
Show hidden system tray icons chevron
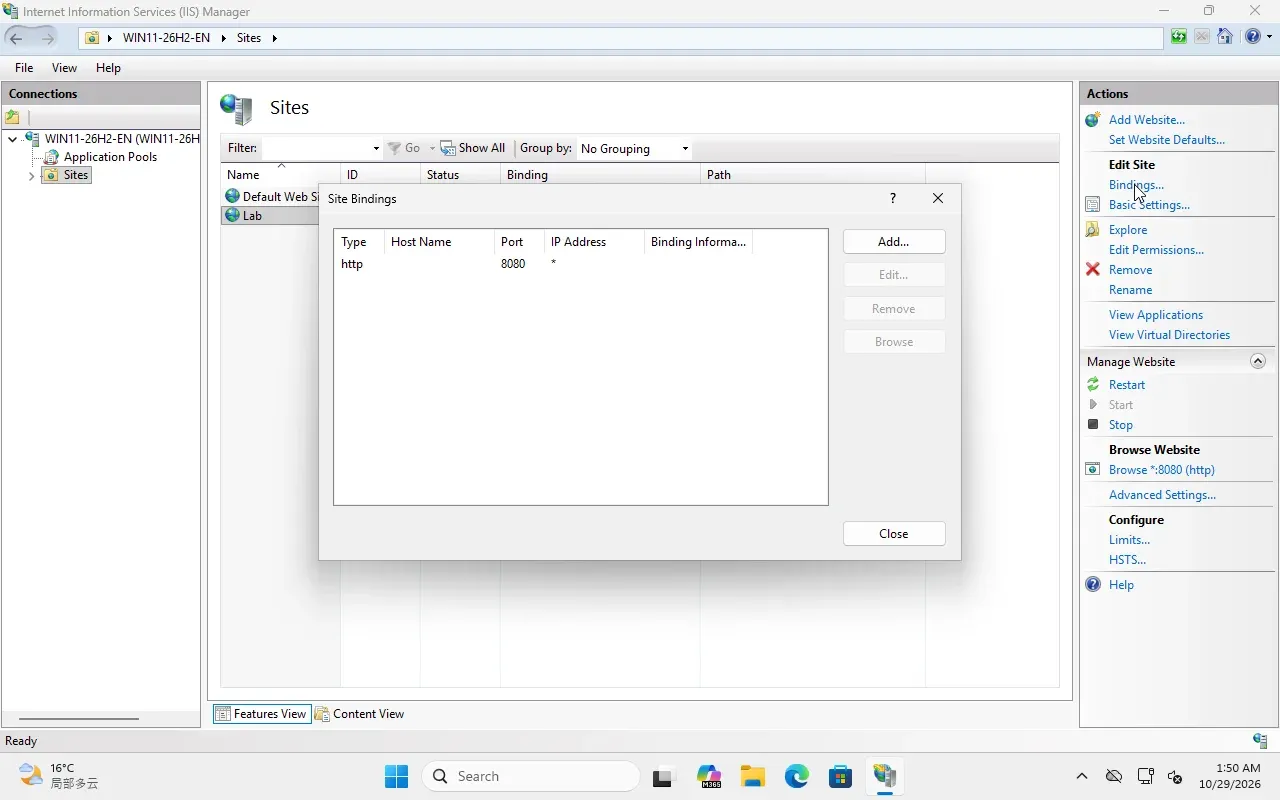1081,776
